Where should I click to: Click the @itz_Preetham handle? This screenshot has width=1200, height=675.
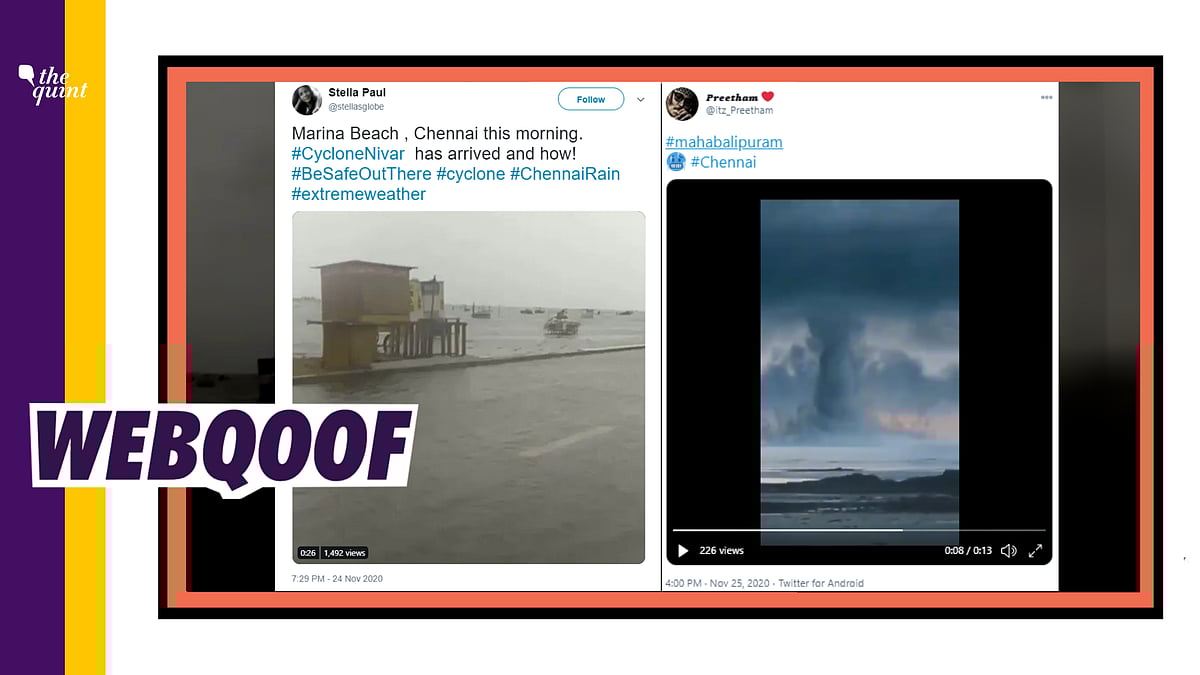point(739,111)
